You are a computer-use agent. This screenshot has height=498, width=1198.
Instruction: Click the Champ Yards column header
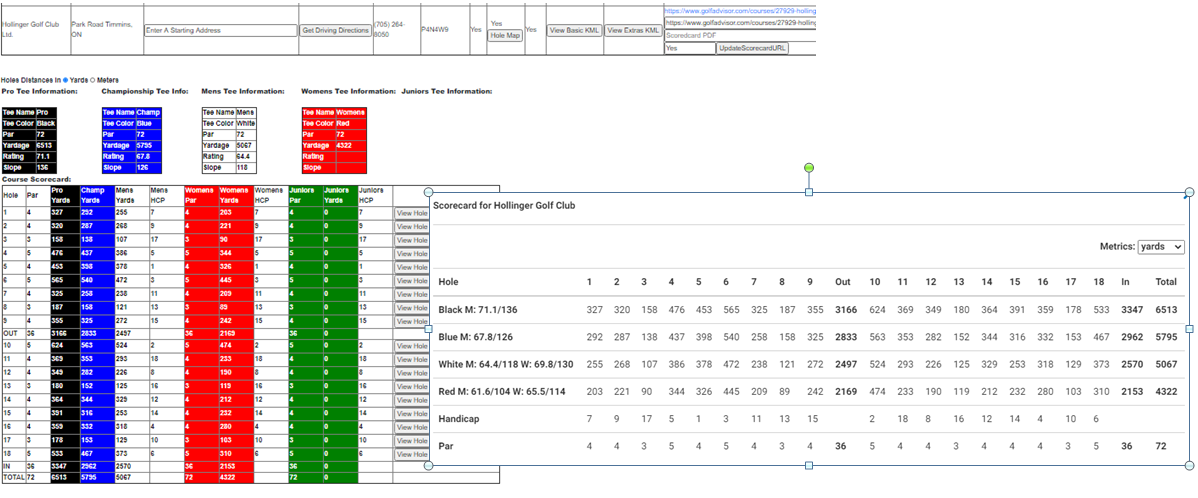click(x=96, y=195)
